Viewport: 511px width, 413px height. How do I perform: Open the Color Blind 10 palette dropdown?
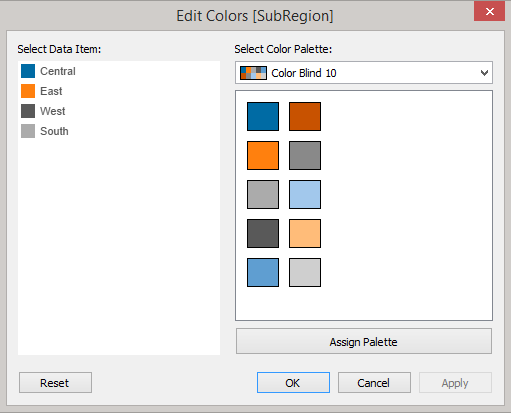[x=364, y=72]
